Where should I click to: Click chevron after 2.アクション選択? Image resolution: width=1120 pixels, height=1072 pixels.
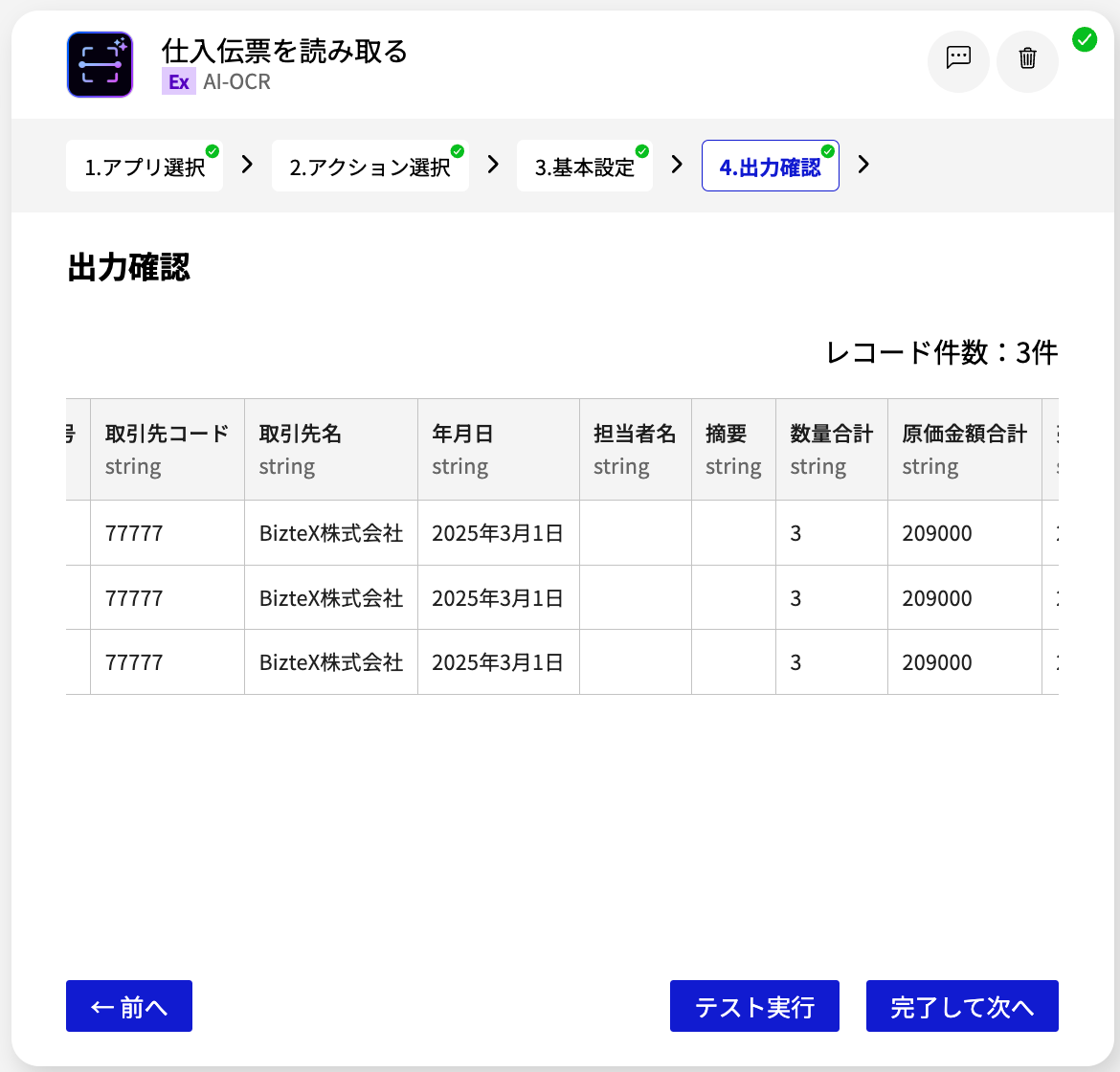click(x=493, y=165)
